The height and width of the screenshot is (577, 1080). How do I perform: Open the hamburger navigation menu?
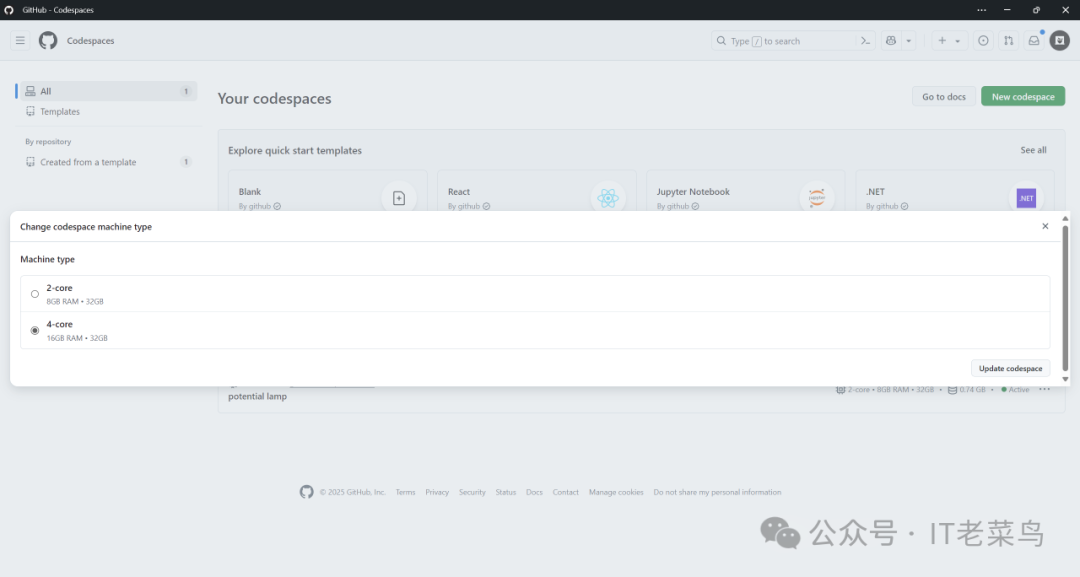(20, 41)
